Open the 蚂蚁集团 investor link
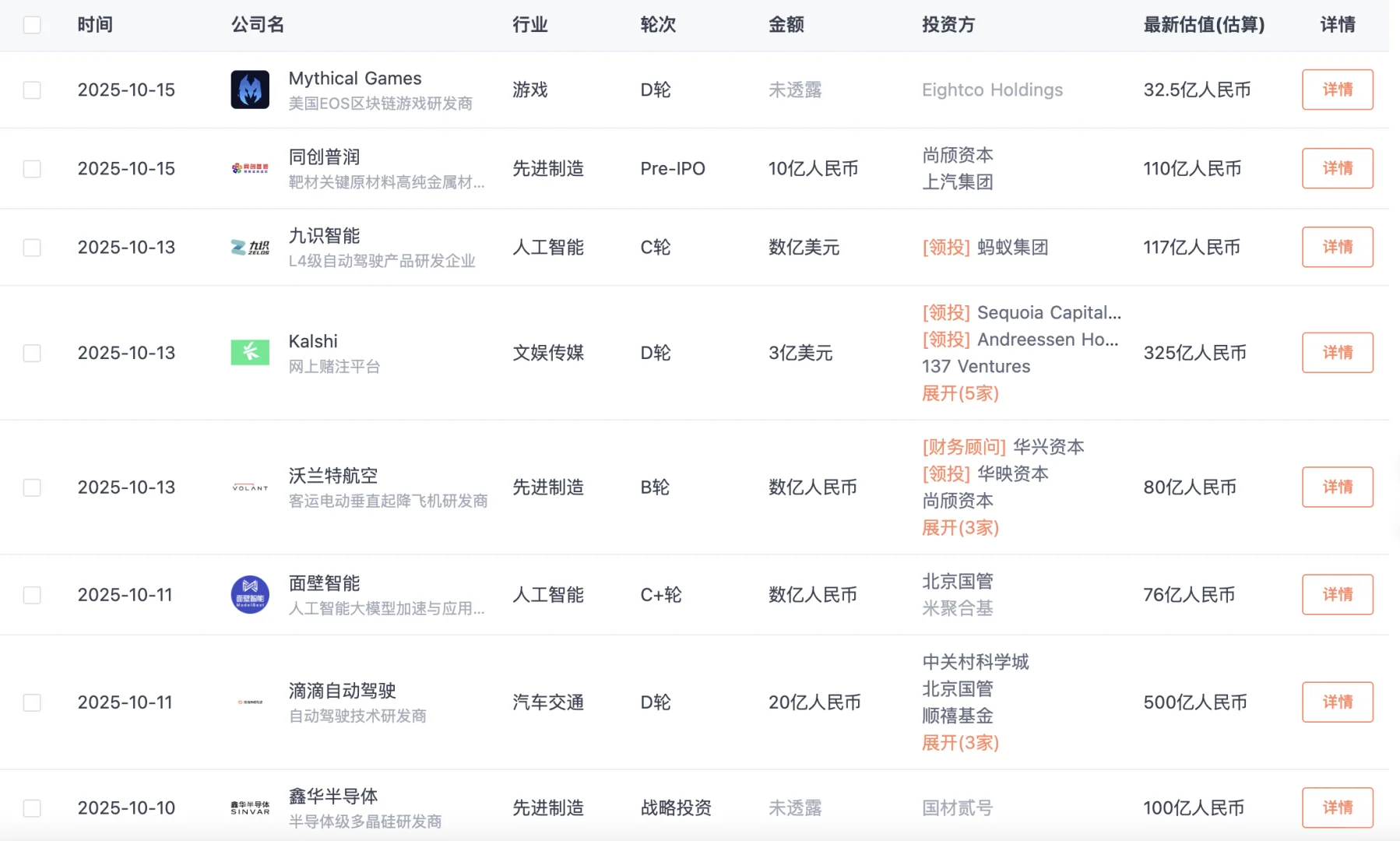This screenshot has height=841, width=1400. click(x=1012, y=248)
